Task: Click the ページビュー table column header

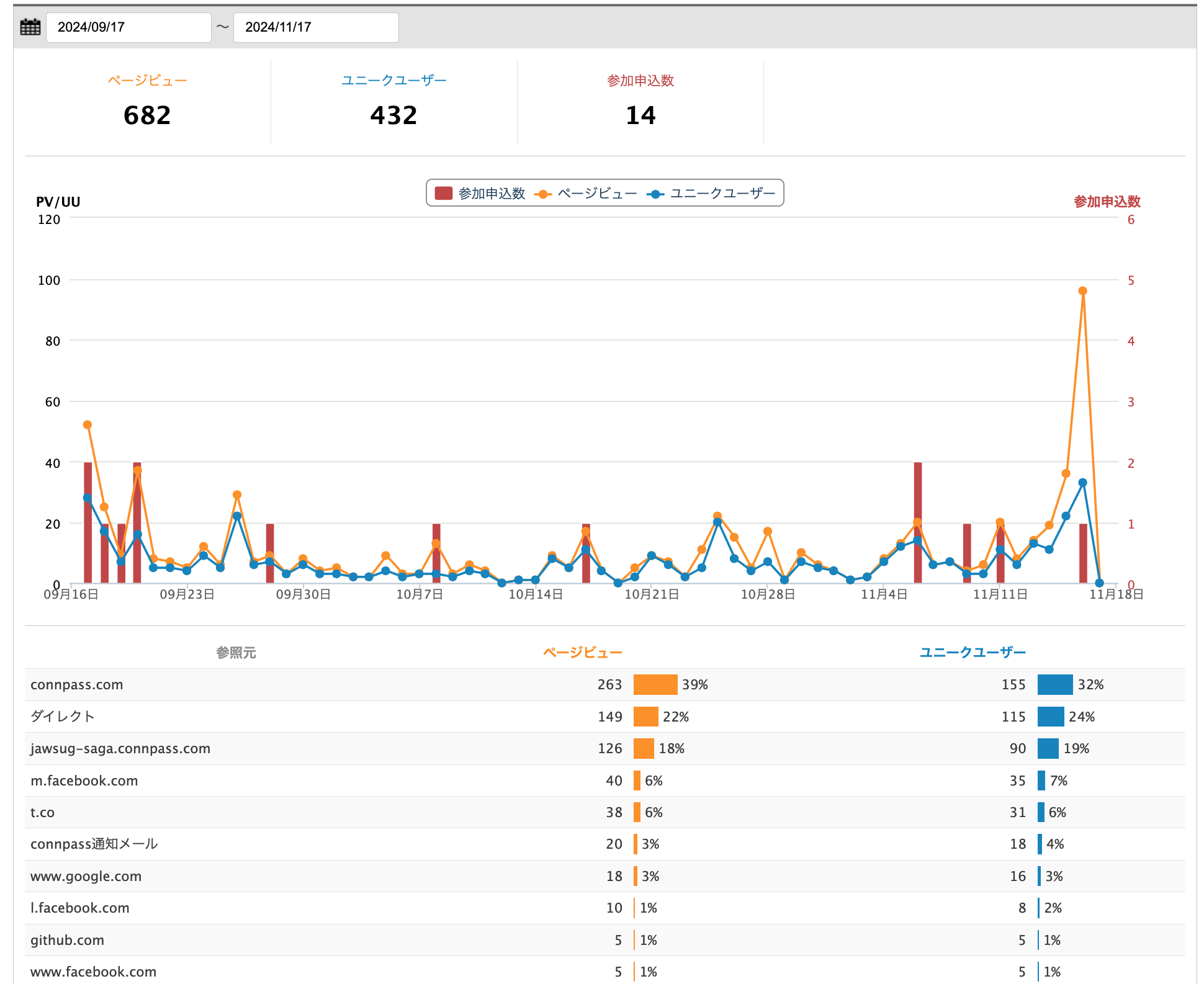Action: 582,653
